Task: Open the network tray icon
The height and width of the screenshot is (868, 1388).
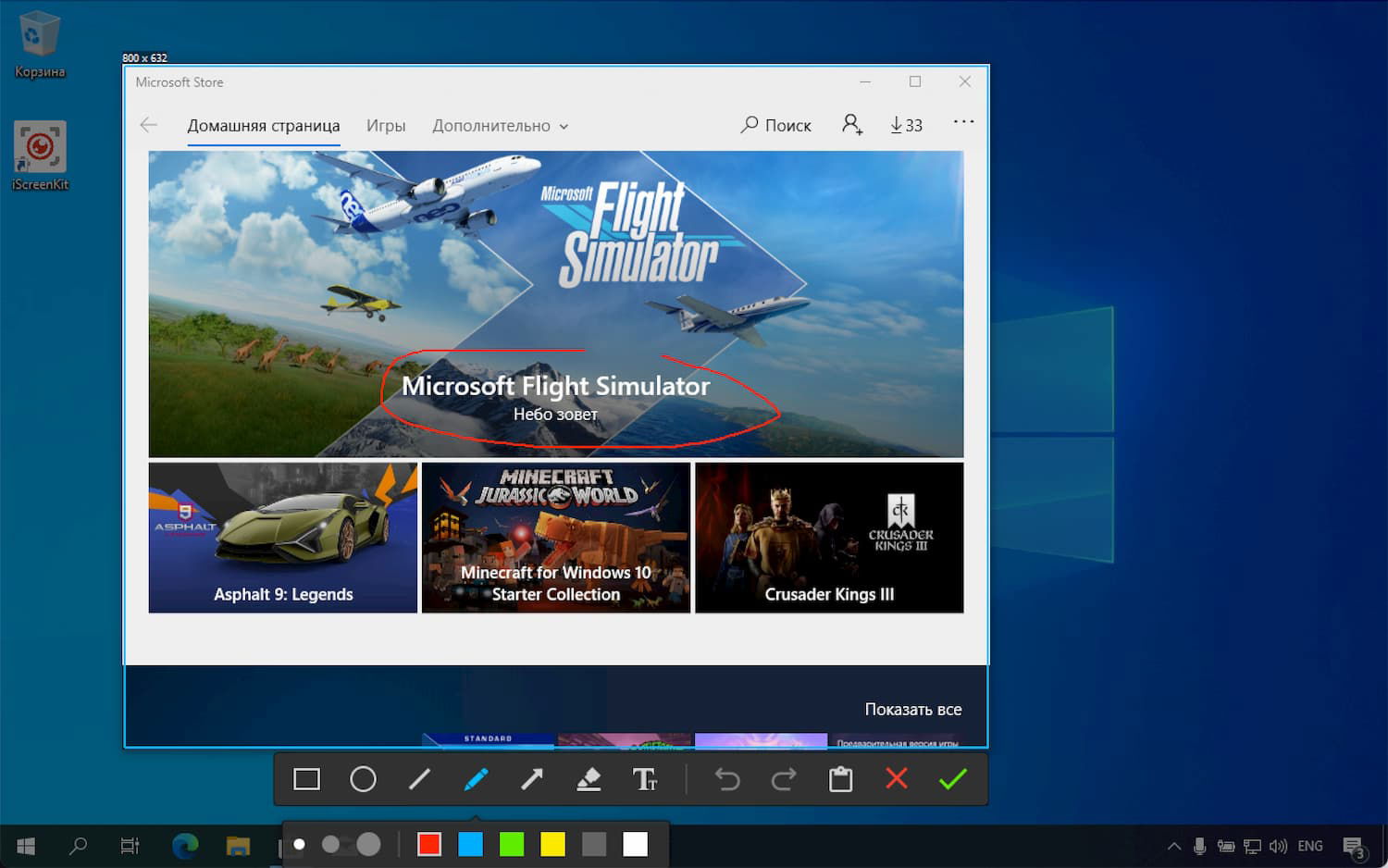Action: pos(1252,846)
